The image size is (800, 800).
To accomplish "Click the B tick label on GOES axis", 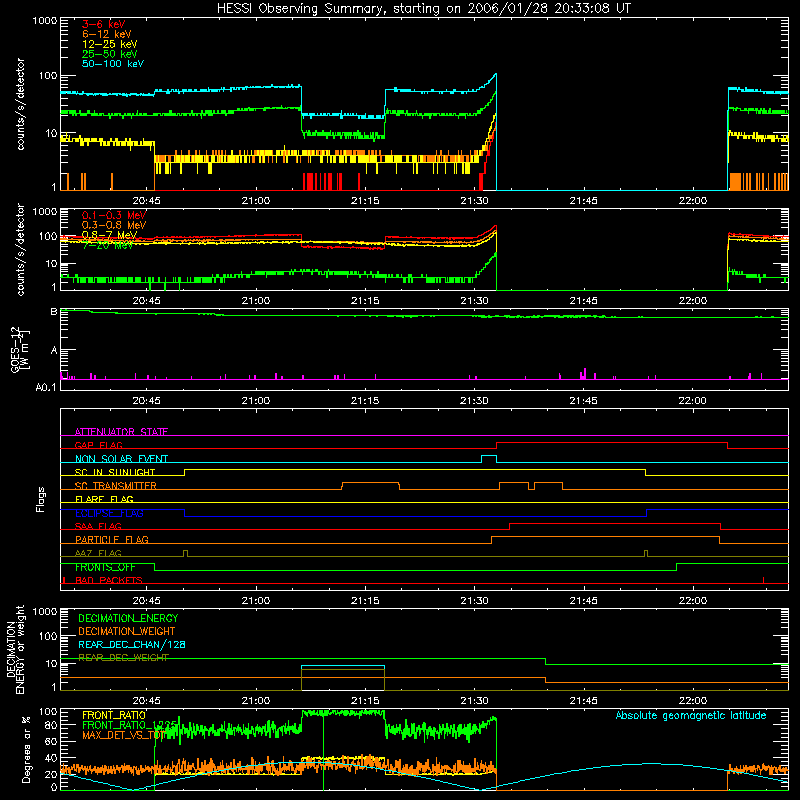I will [x=54, y=312].
